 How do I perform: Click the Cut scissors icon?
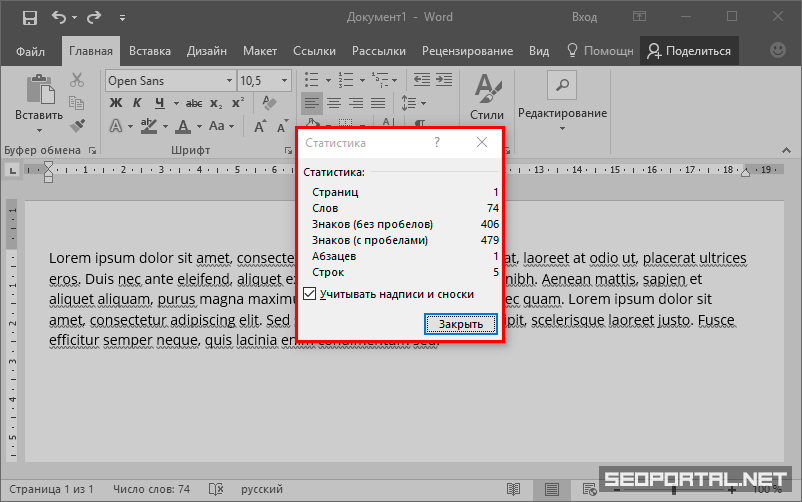(77, 81)
